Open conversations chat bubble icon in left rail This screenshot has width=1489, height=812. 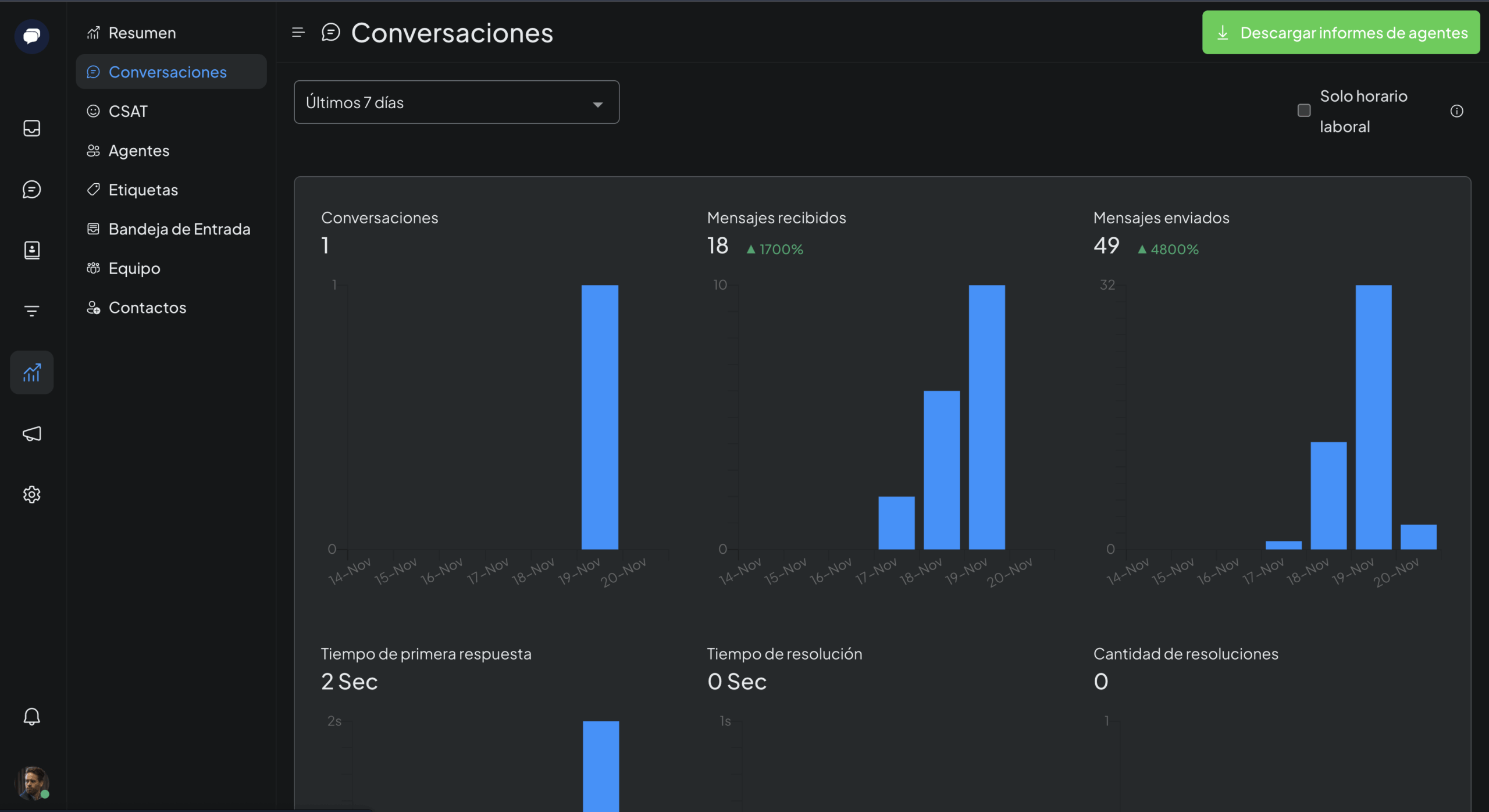(x=31, y=189)
